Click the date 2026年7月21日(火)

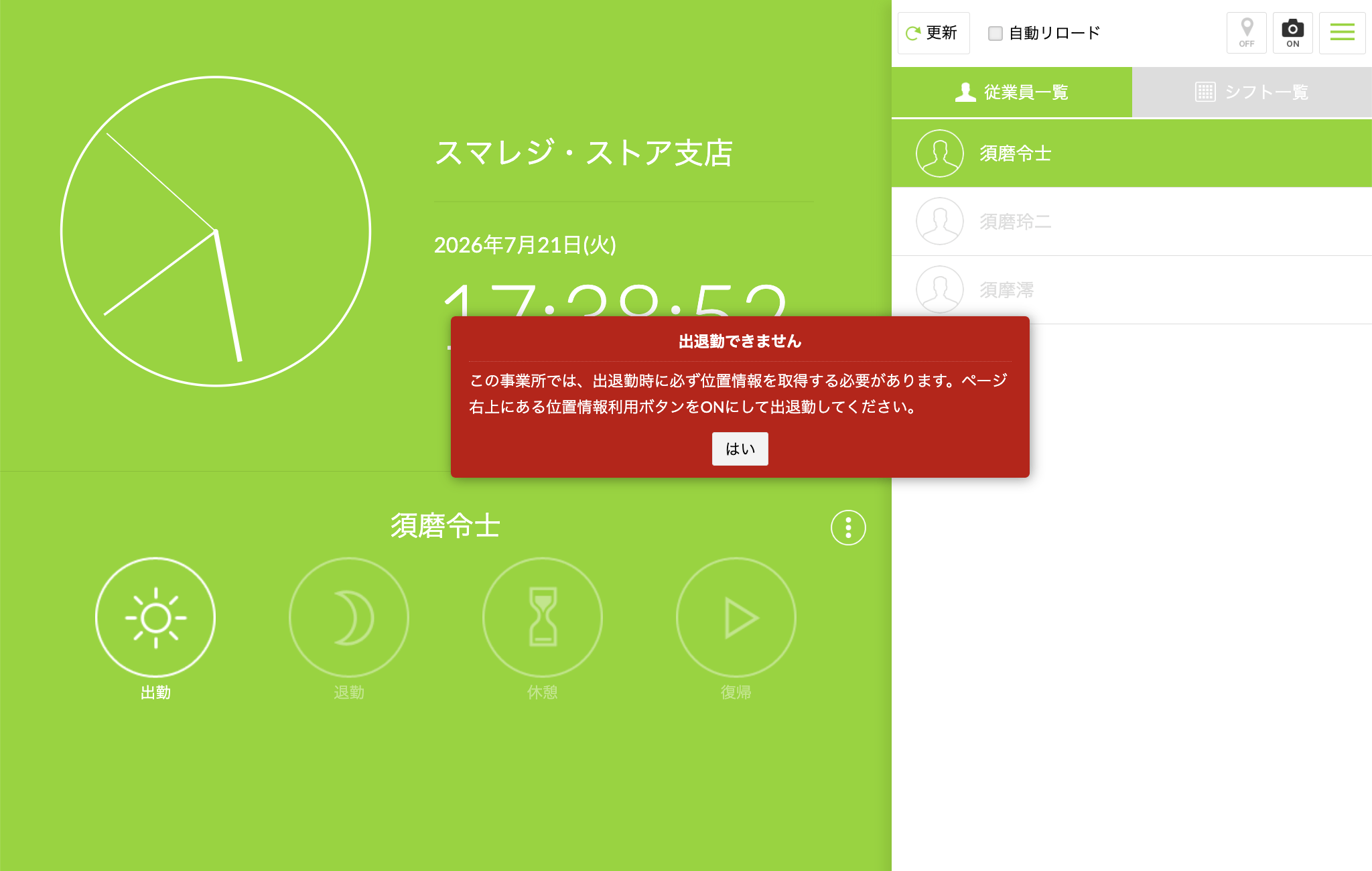coord(525,245)
